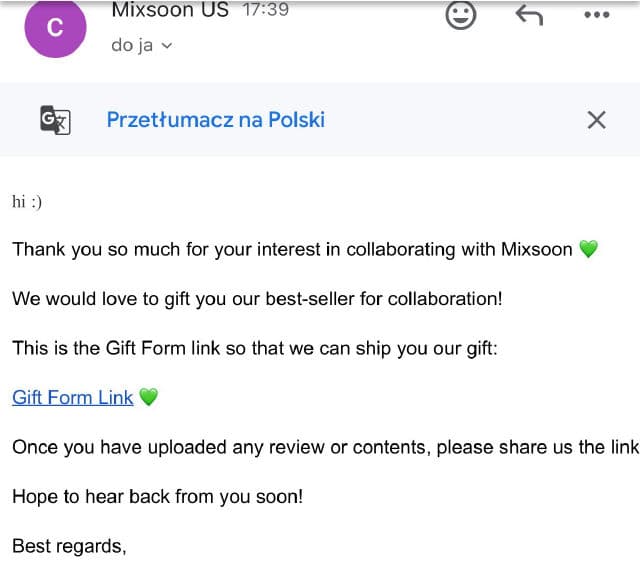Click the Google Translate icon
This screenshot has width=640, height=581.
[55, 120]
